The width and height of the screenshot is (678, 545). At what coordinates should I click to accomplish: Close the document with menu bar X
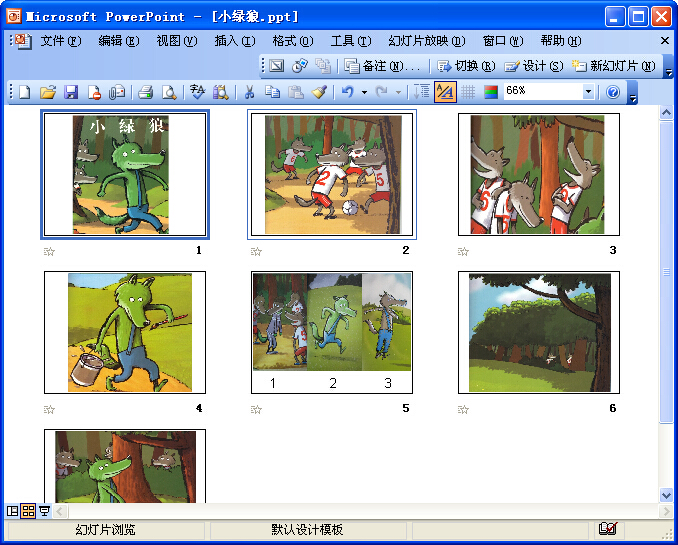tap(665, 41)
